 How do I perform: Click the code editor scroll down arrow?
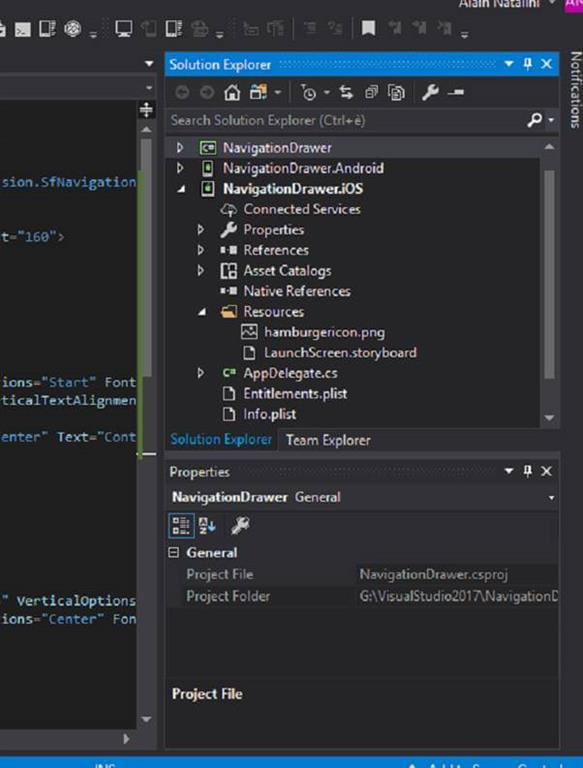point(146,720)
